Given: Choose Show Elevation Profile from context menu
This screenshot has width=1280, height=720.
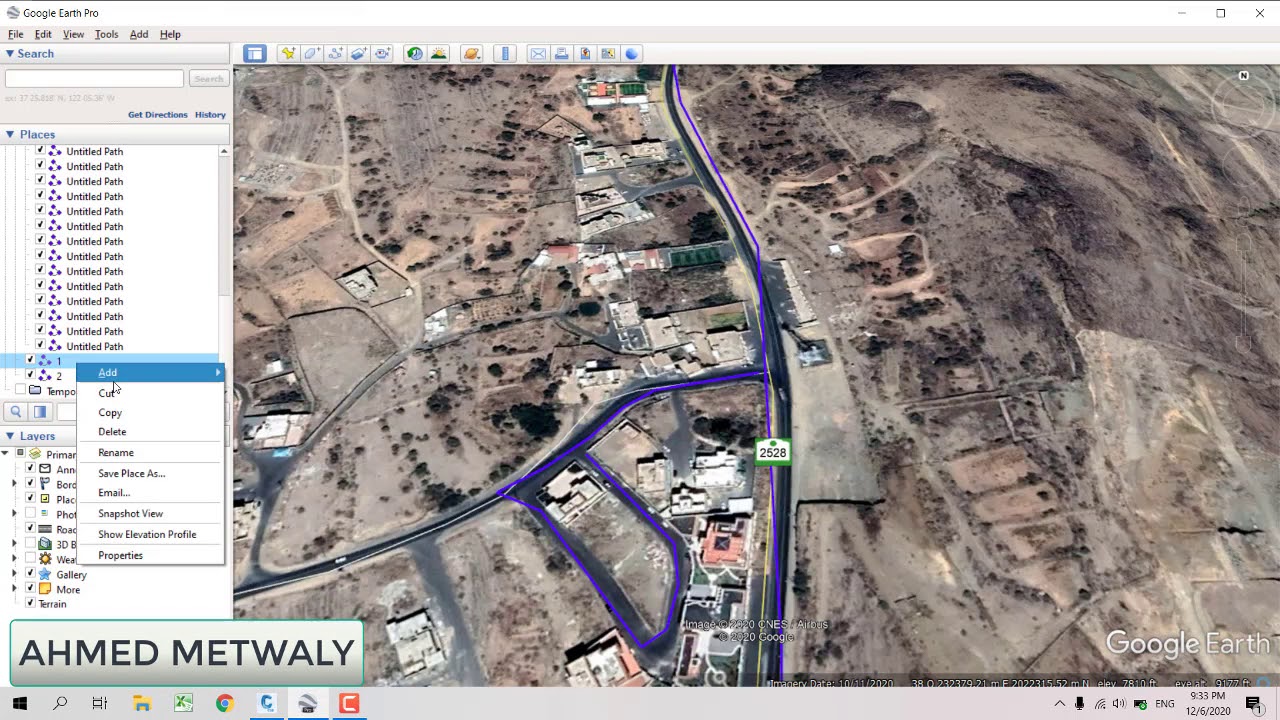Looking at the screenshot, I should point(147,534).
